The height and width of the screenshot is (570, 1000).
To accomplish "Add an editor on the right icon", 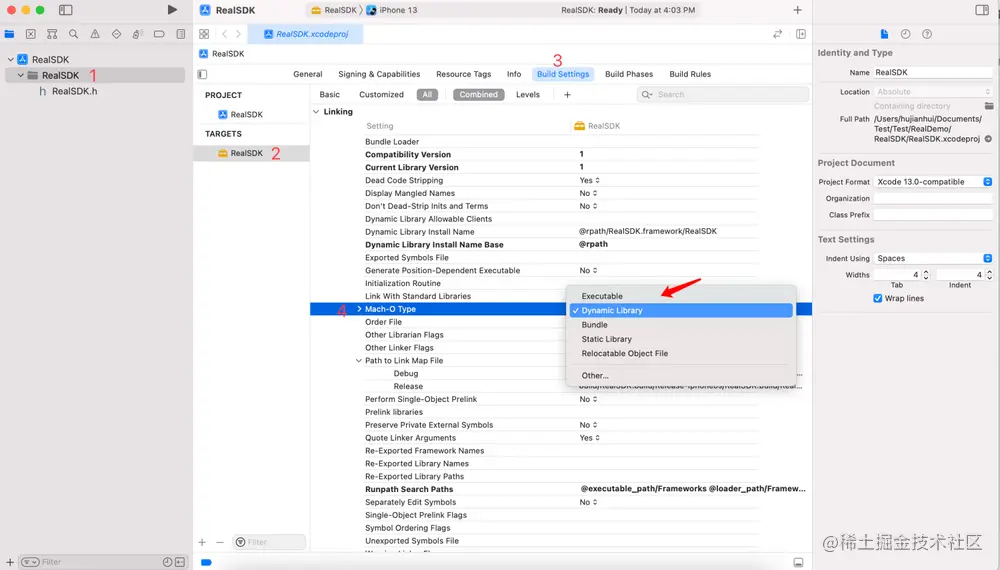I will pos(801,34).
